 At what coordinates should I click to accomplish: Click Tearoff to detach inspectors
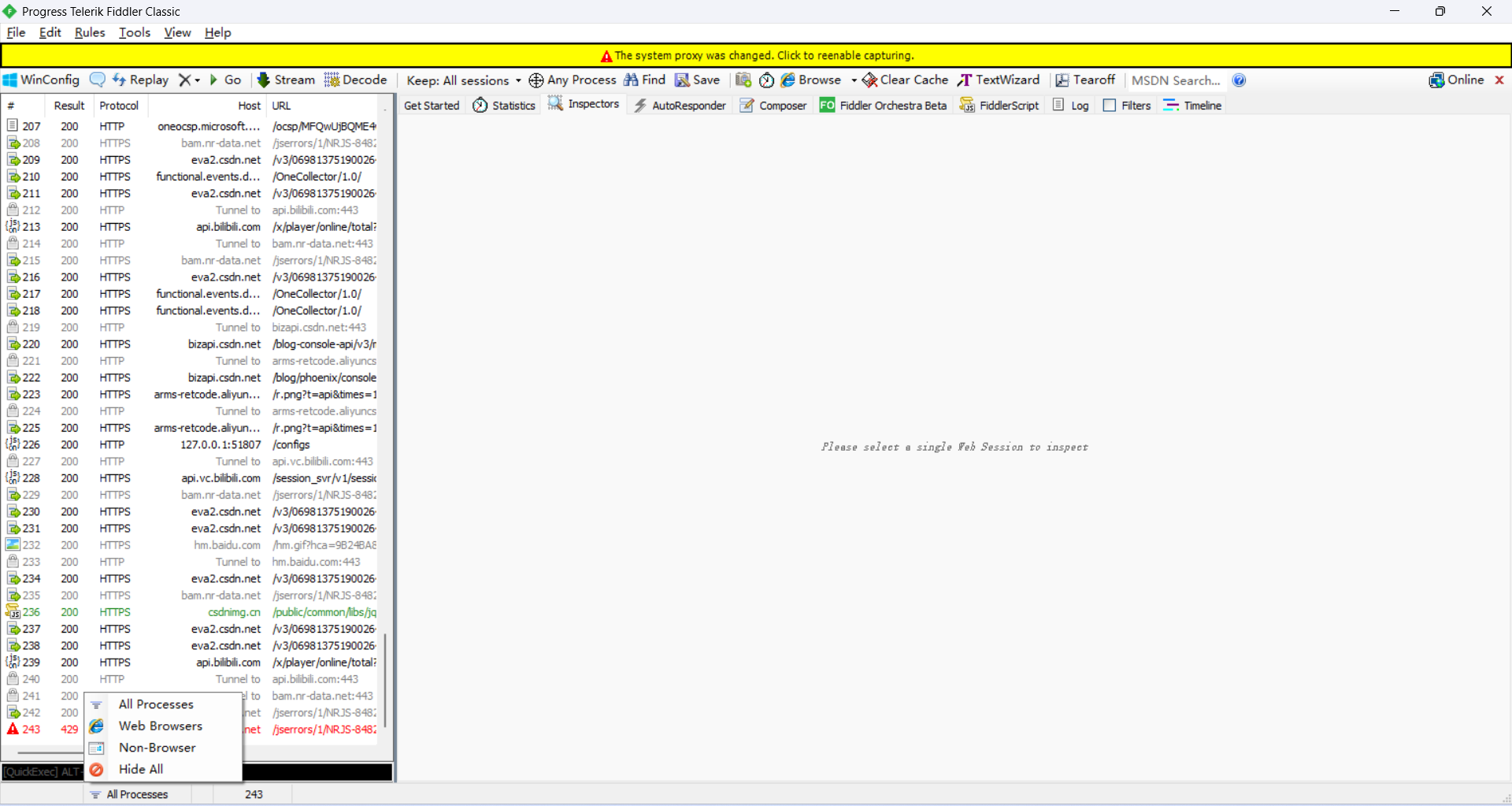(1085, 80)
